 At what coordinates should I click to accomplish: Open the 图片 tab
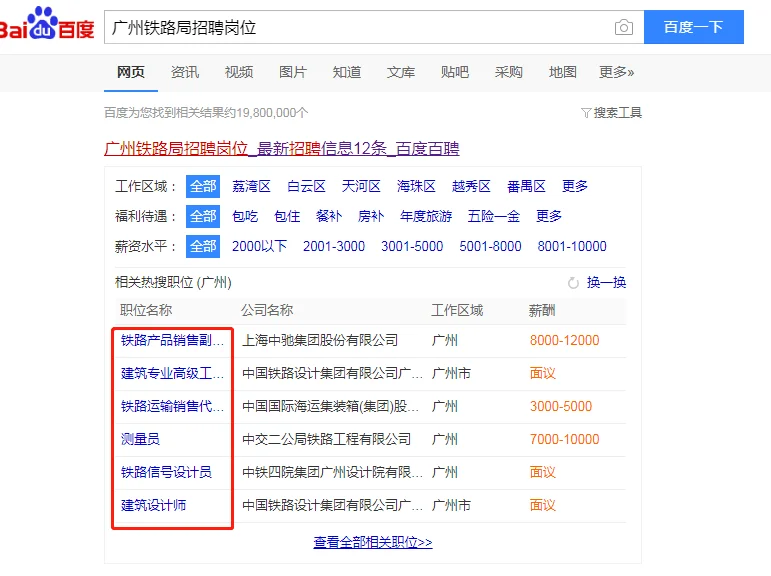click(293, 72)
